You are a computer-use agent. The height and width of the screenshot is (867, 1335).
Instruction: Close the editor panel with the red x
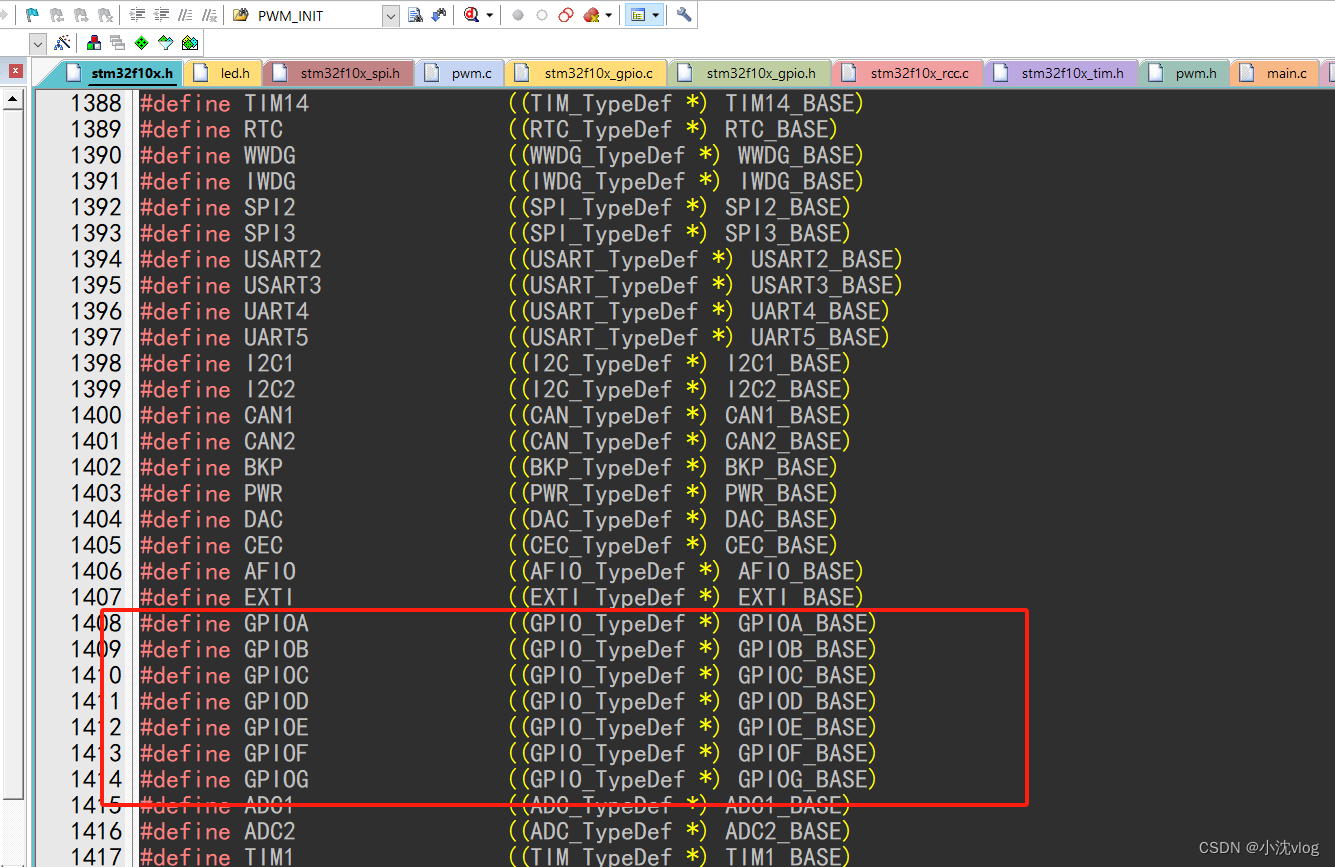(x=16, y=71)
